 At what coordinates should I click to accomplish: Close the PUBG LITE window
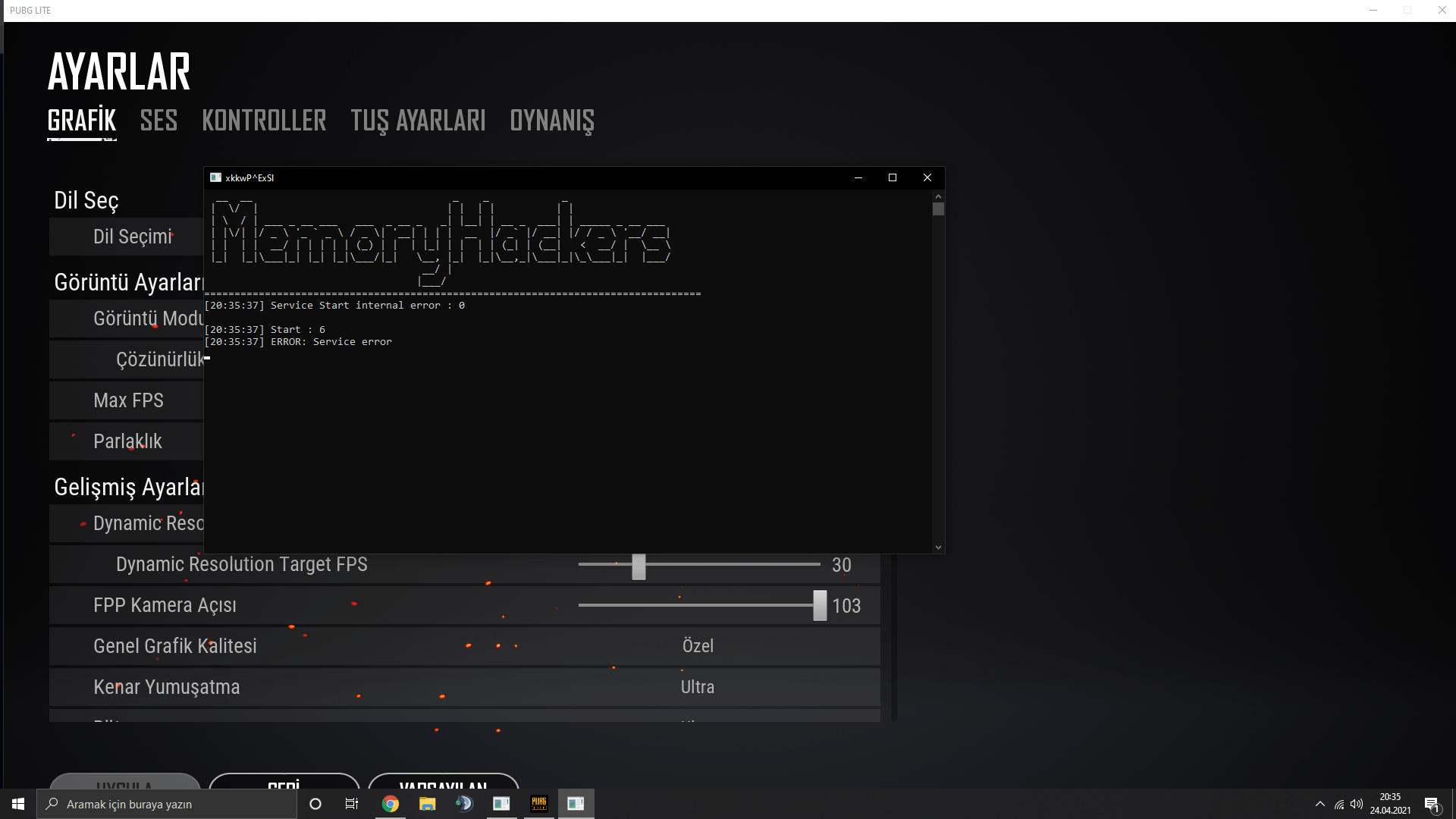click(x=1442, y=11)
